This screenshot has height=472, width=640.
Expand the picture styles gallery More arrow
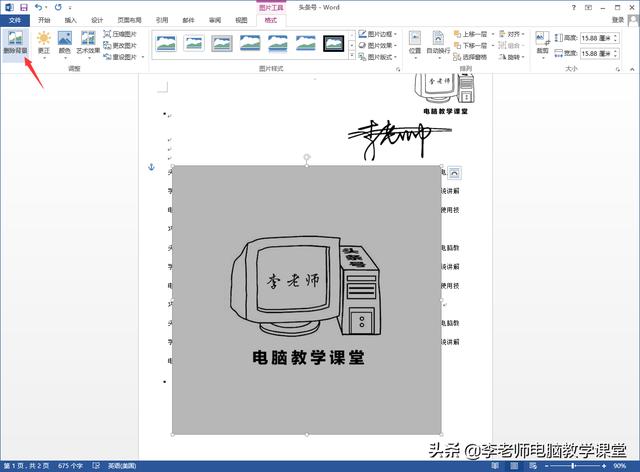352,56
